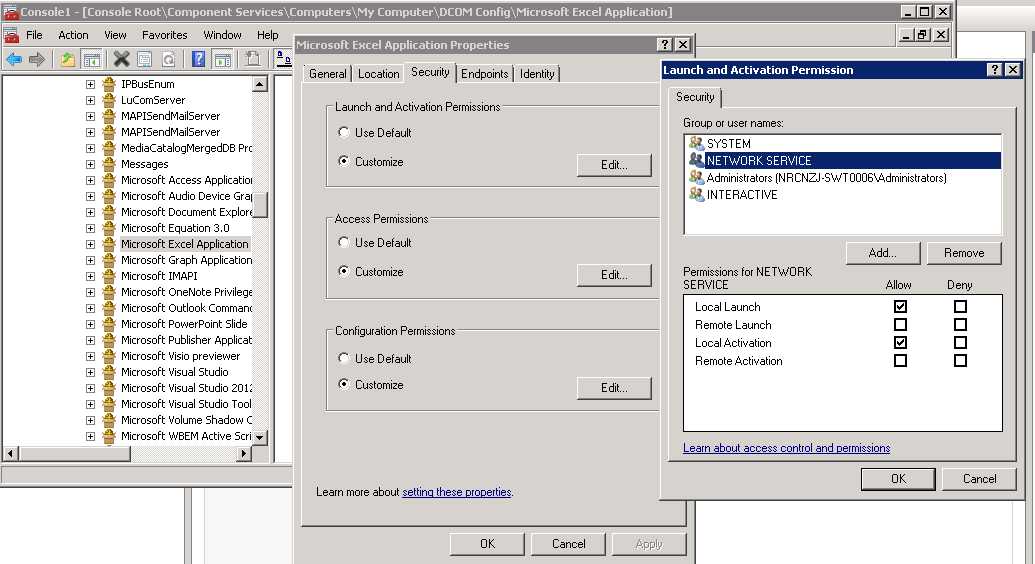Expand the Microsoft Visio previewer node
1035x564 pixels.
coord(90,356)
